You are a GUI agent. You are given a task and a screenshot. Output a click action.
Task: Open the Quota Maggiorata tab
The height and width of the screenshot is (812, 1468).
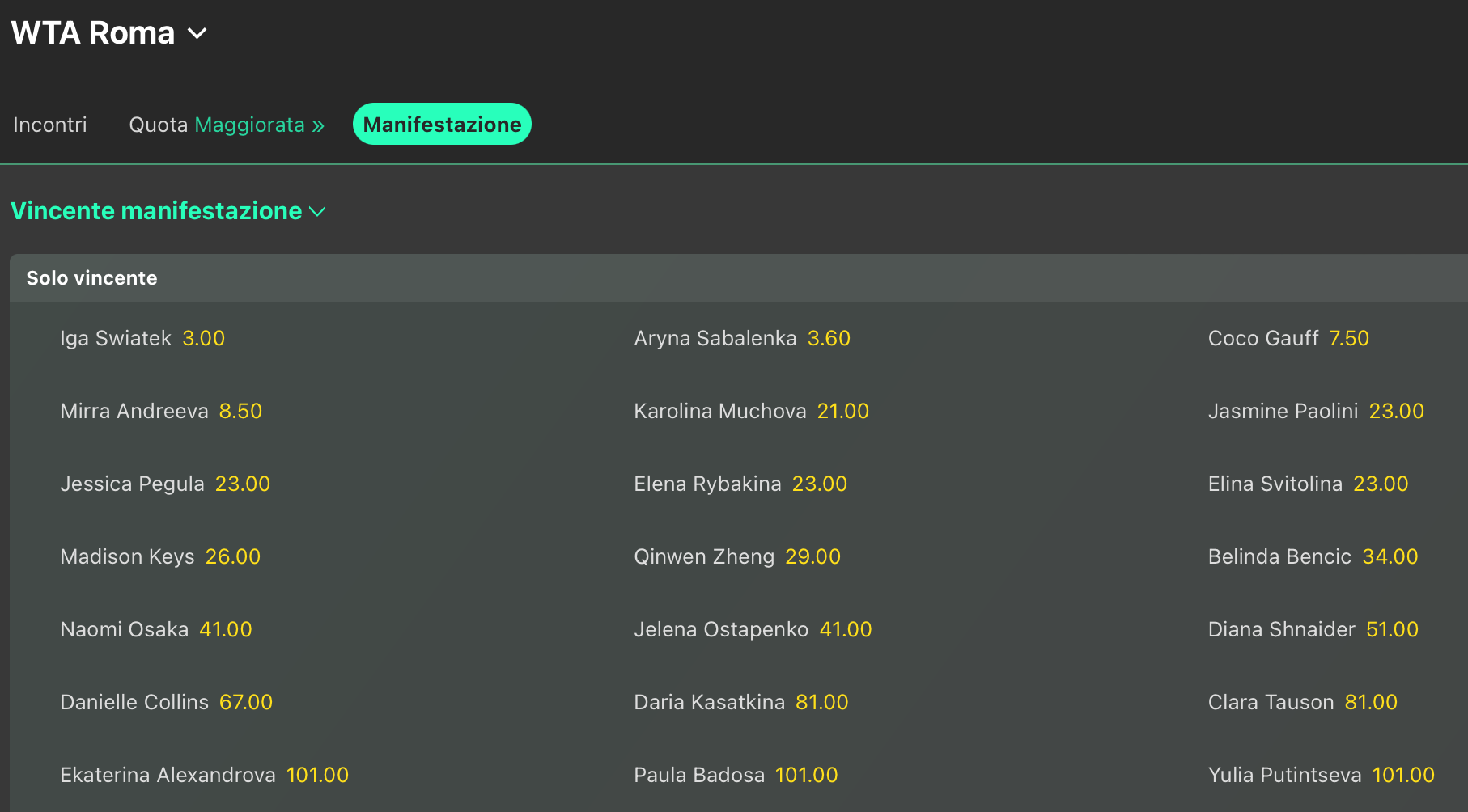coord(227,125)
